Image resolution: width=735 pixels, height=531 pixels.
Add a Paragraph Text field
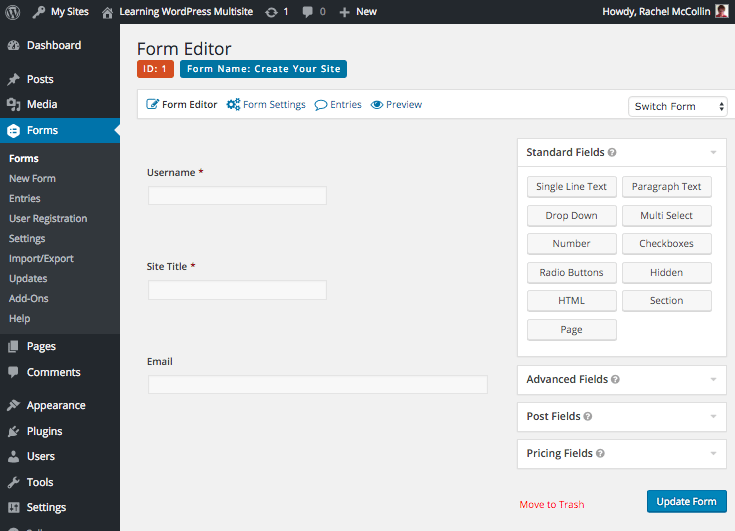(x=667, y=187)
